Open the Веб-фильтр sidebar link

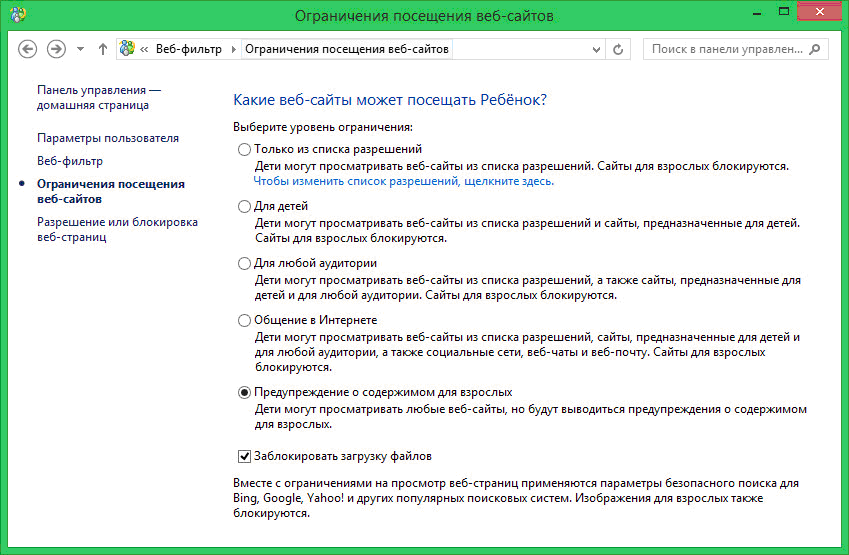click(x=70, y=161)
